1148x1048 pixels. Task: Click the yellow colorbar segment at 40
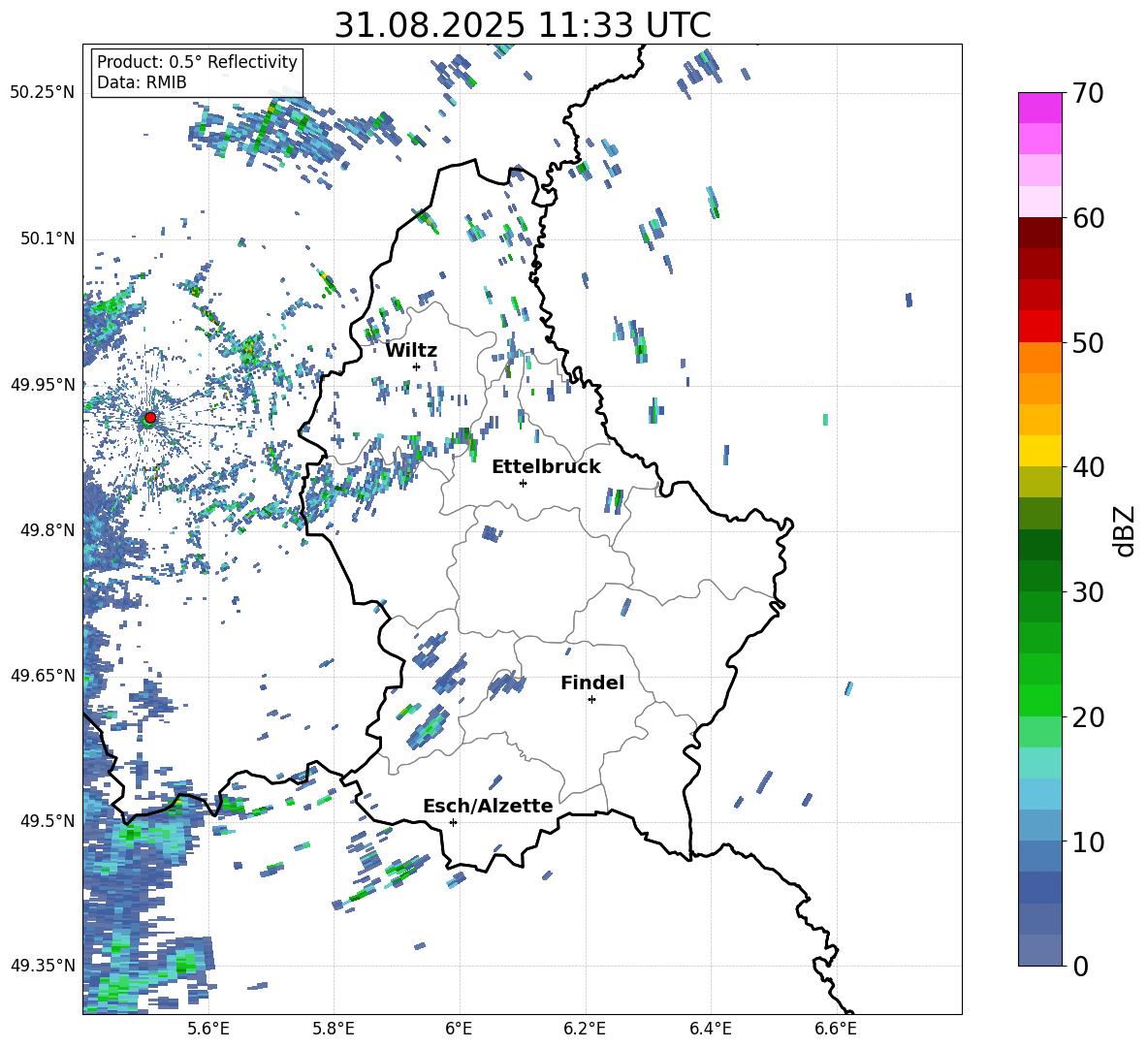[x=1039, y=451]
